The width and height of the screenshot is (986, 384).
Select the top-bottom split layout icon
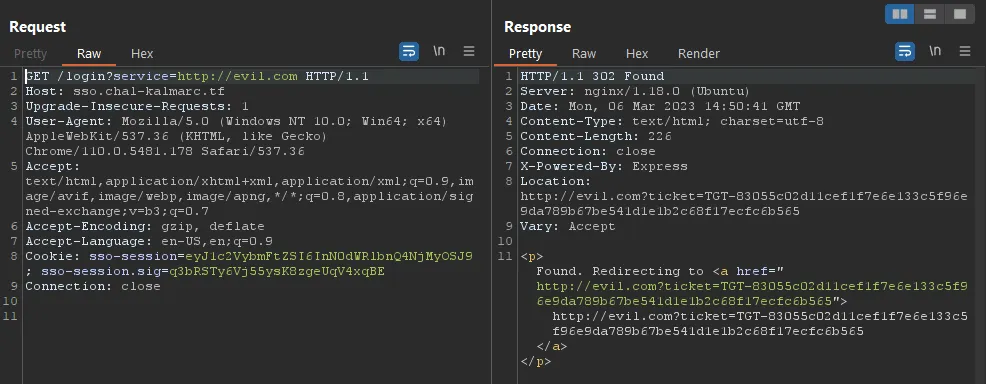(929, 14)
